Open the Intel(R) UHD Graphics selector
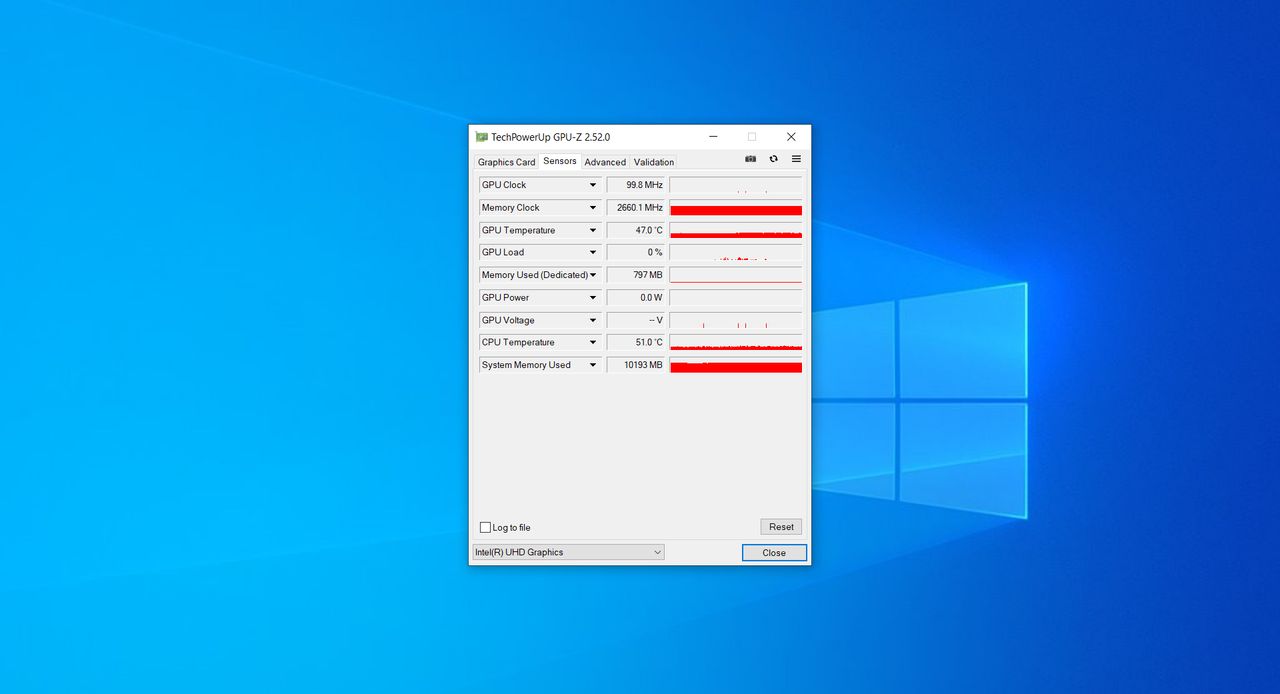This screenshot has height=694, width=1280. point(568,552)
